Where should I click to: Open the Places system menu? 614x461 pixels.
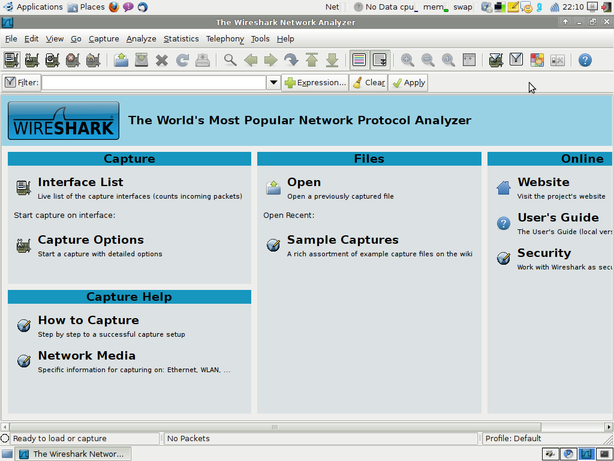click(86, 7)
